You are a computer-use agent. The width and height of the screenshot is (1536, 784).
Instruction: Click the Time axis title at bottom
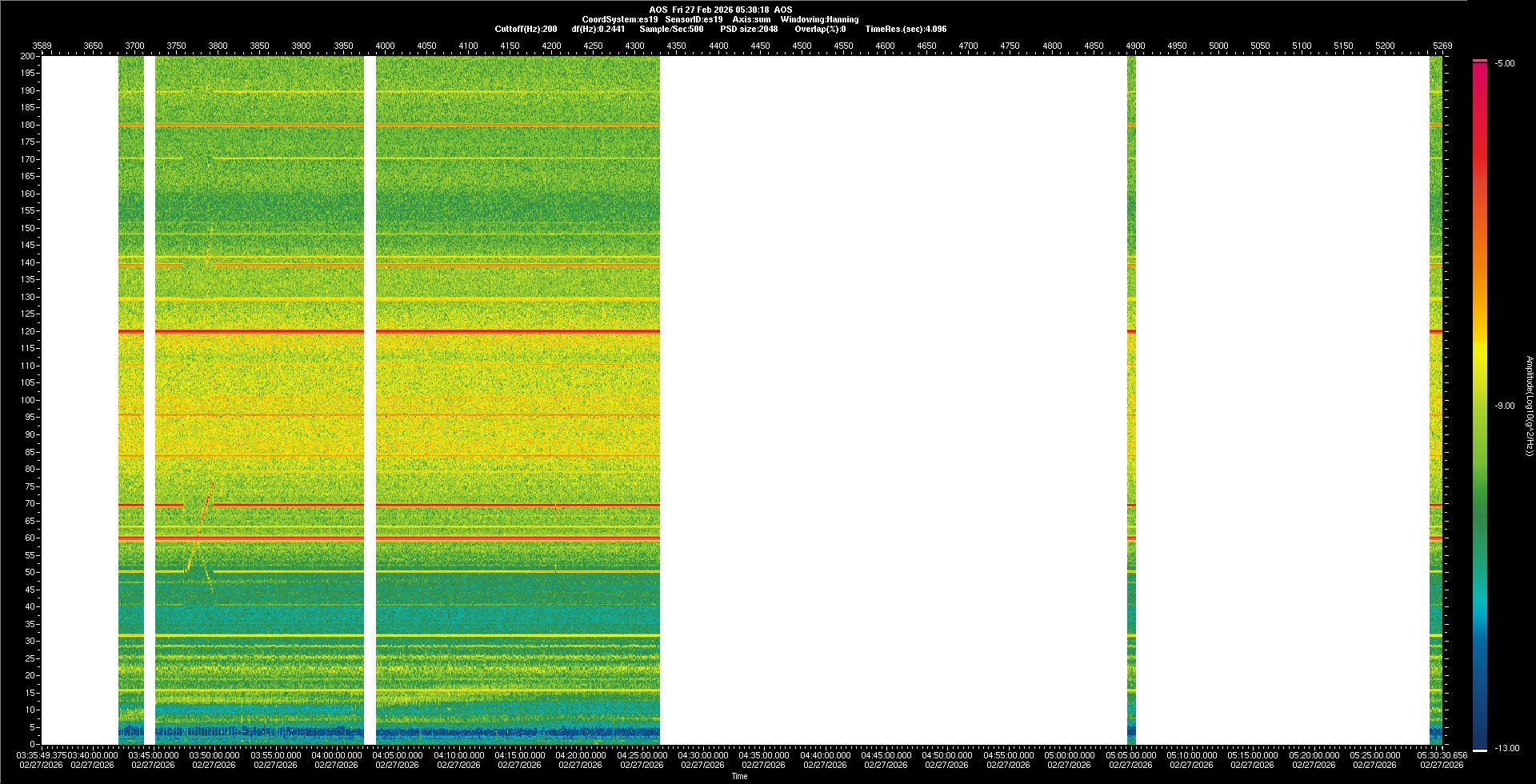point(739,776)
